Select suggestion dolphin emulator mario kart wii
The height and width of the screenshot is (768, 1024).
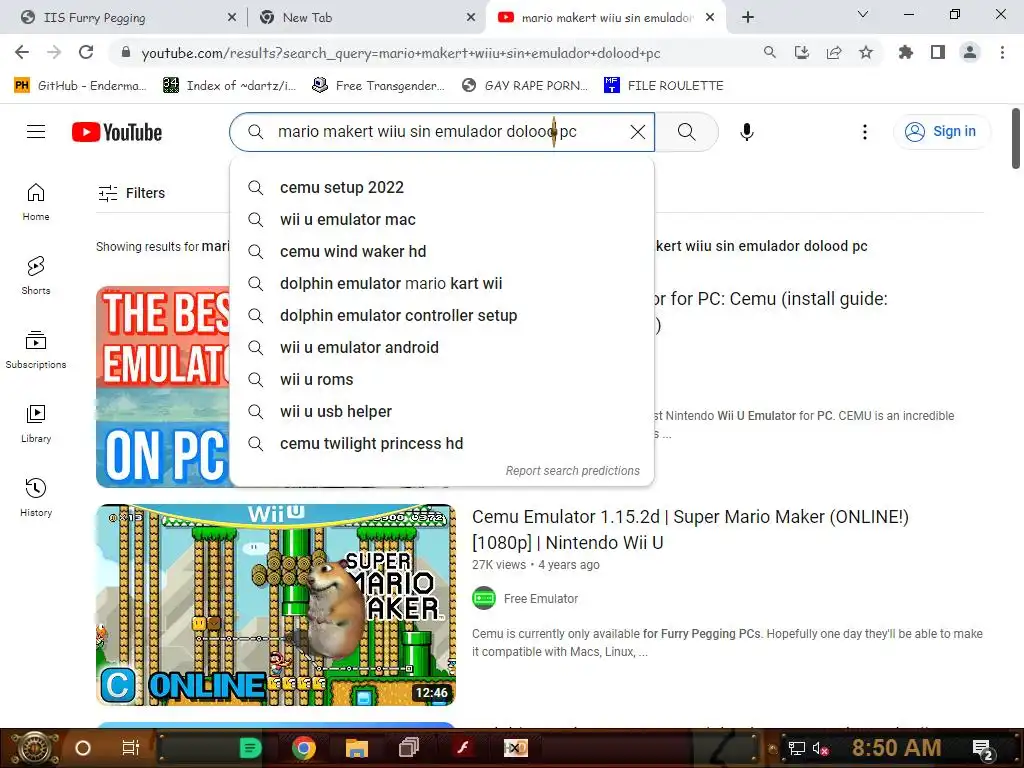point(442,283)
